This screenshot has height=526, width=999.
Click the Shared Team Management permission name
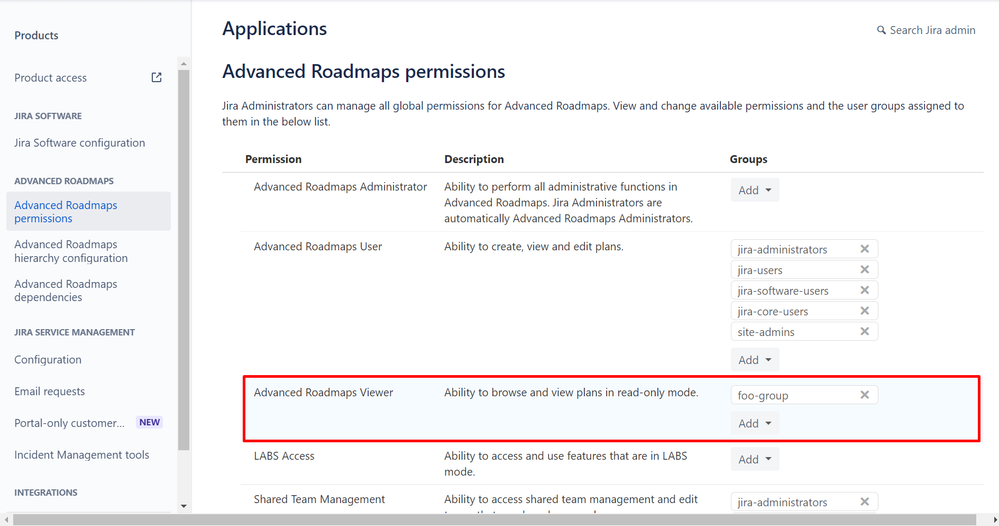319,499
